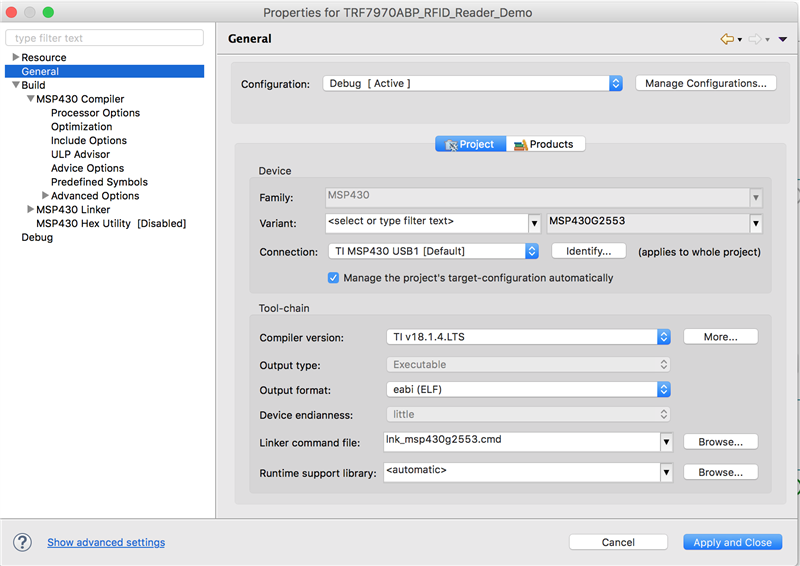Collapse the MSP430 Compiler tree node
Image resolution: width=800 pixels, height=566 pixels.
pyautogui.click(x=31, y=99)
